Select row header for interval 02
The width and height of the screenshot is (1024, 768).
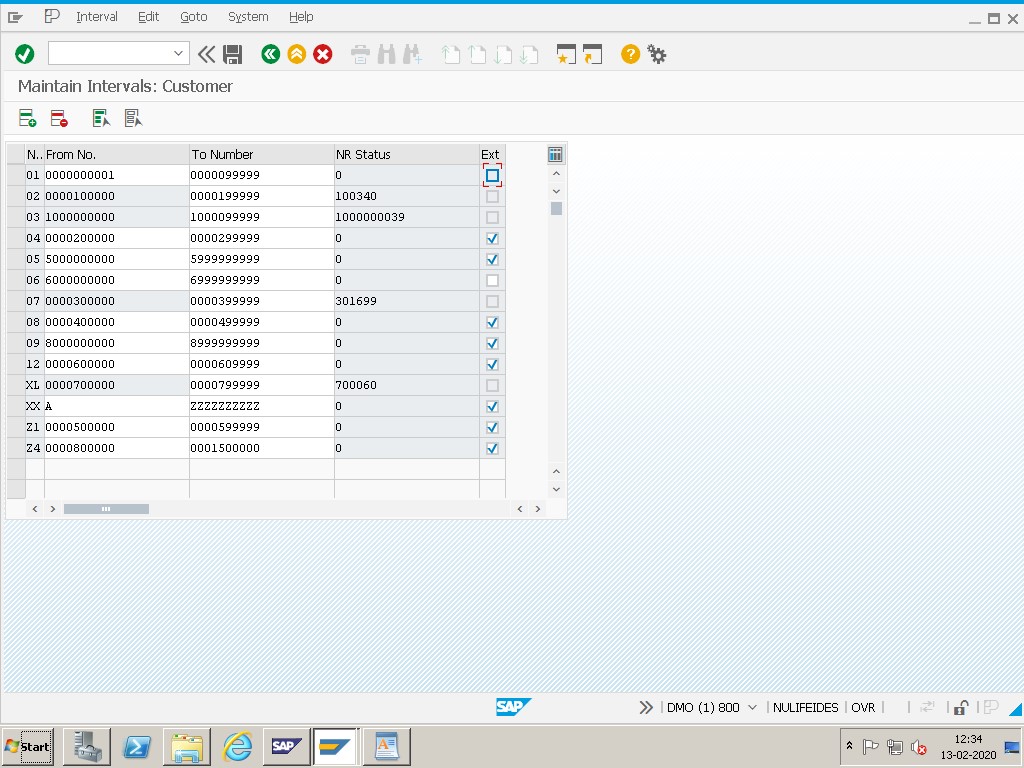pyautogui.click(x=16, y=196)
